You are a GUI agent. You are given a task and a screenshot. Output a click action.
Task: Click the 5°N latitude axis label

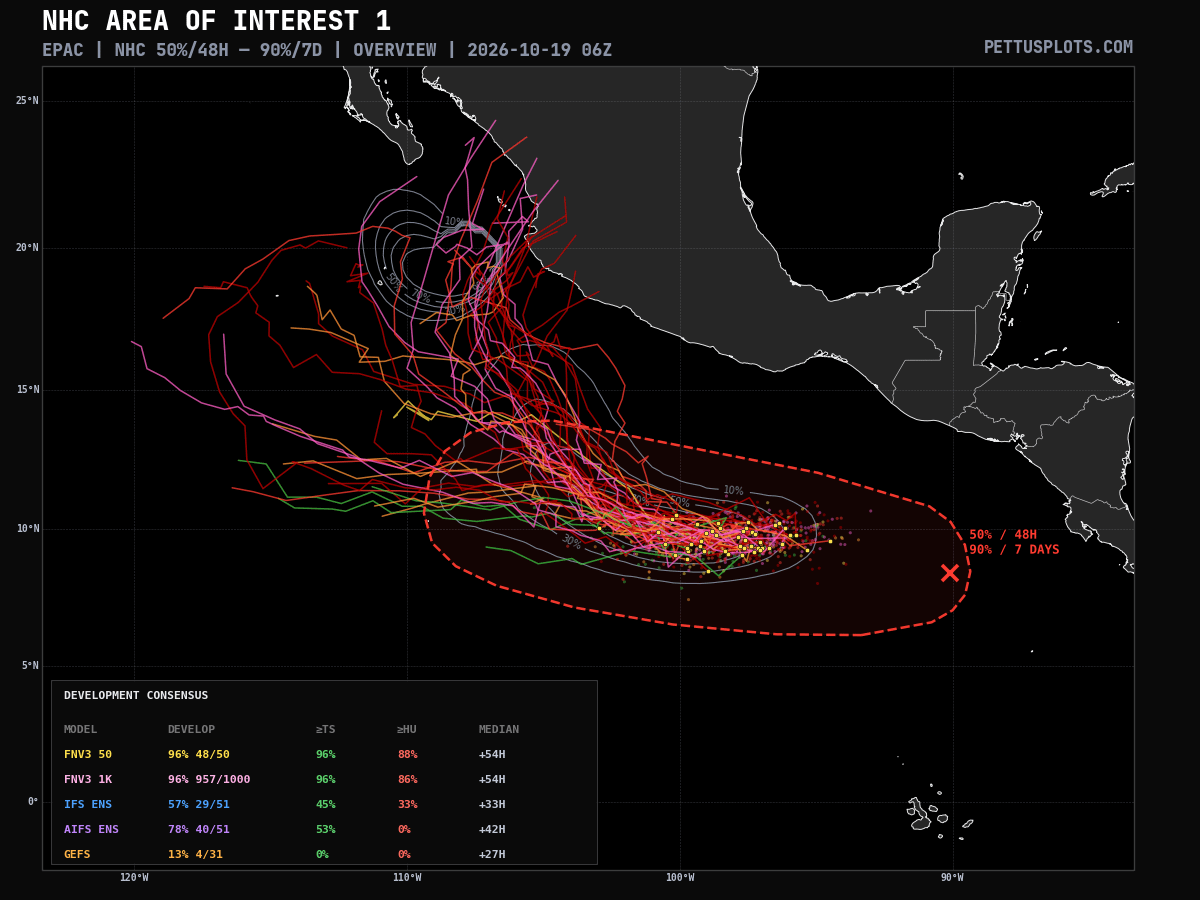click(x=29, y=666)
